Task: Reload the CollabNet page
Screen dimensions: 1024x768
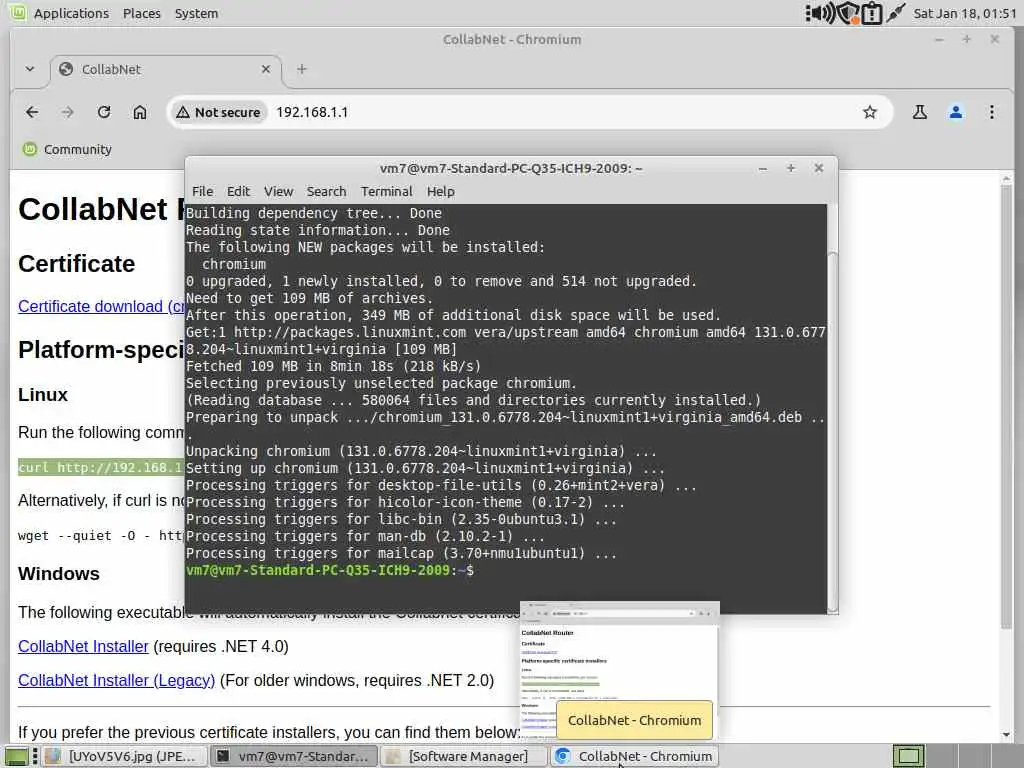Action: point(104,112)
